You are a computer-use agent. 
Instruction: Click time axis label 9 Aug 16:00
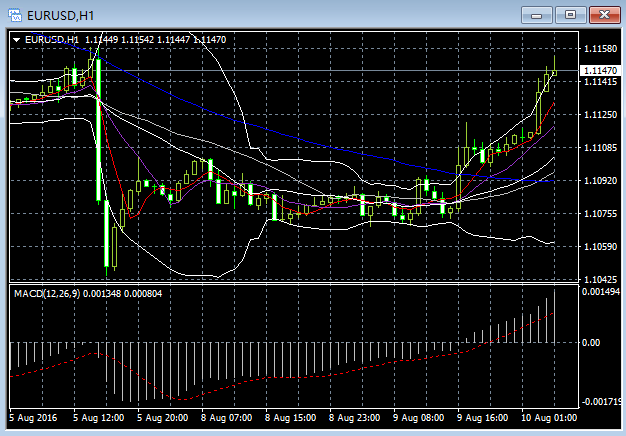482,418
